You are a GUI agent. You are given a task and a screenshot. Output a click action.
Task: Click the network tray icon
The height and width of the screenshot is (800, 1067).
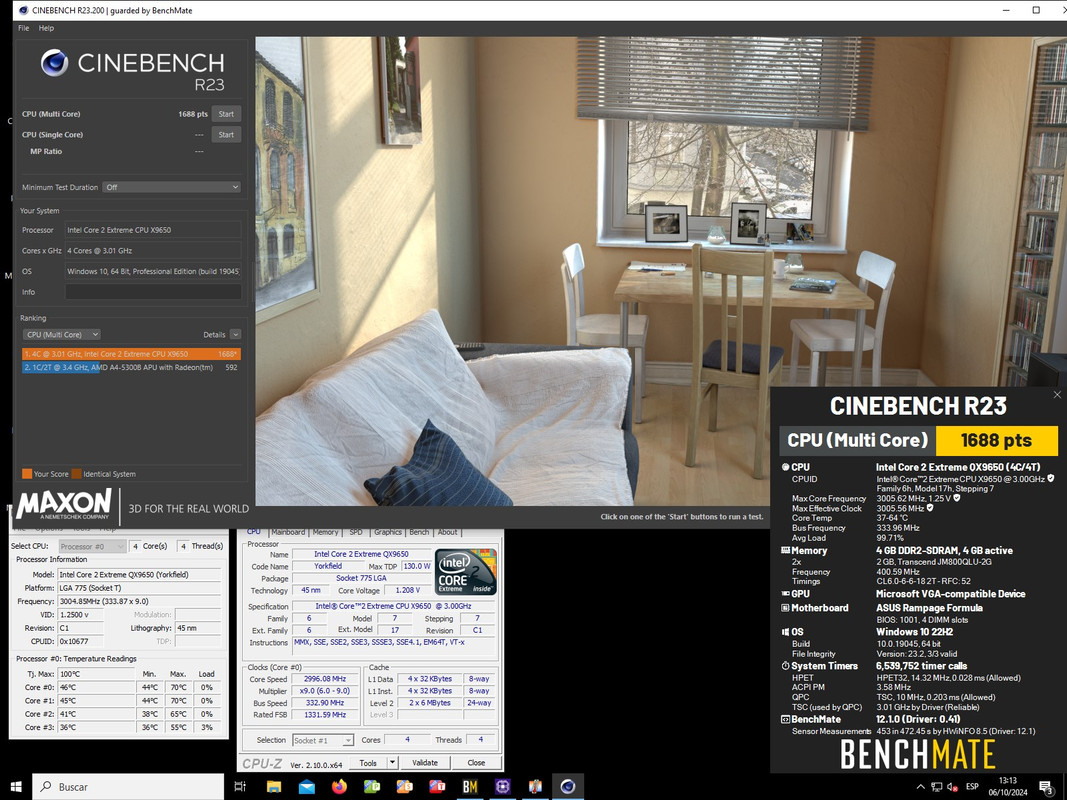(x=937, y=786)
